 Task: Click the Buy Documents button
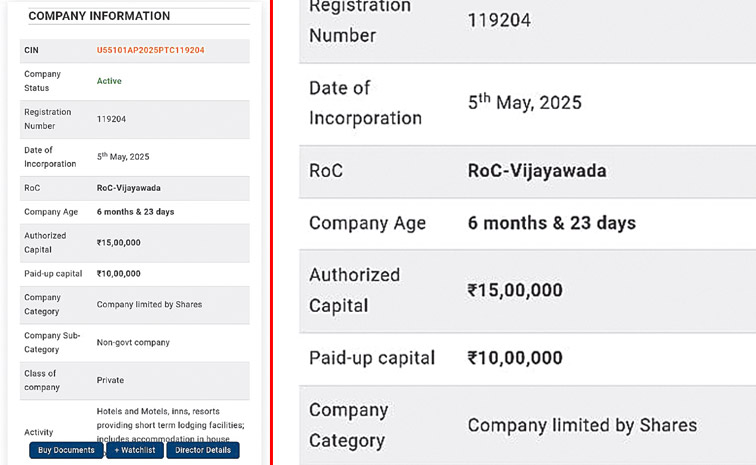coord(66,450)
